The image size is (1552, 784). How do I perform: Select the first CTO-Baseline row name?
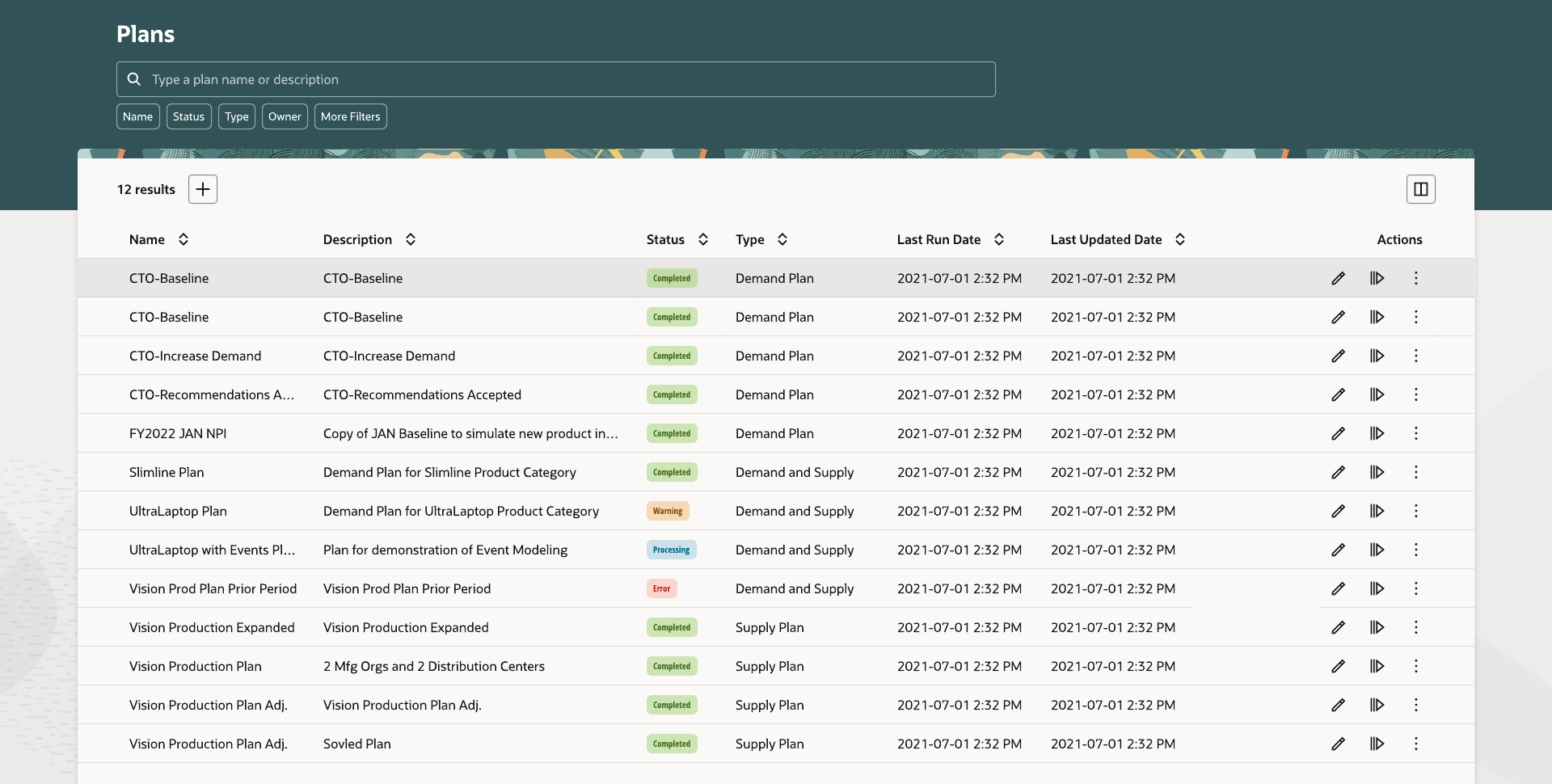pyautogui.click(x=169, y=278)
